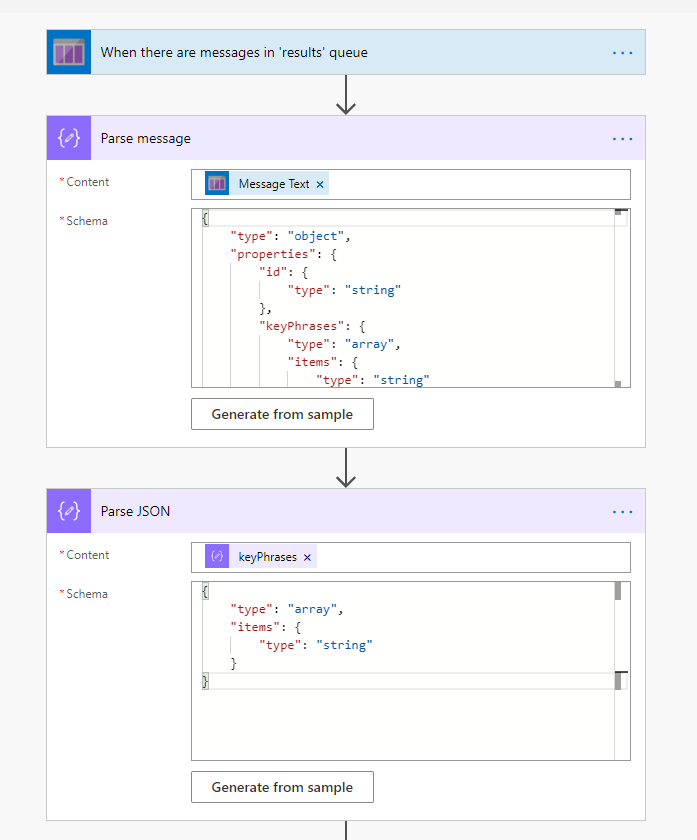The width and height of the screenshot is (697, 840).
Task: Collapse the Parse JSON action header
Action: coord(346,511)
